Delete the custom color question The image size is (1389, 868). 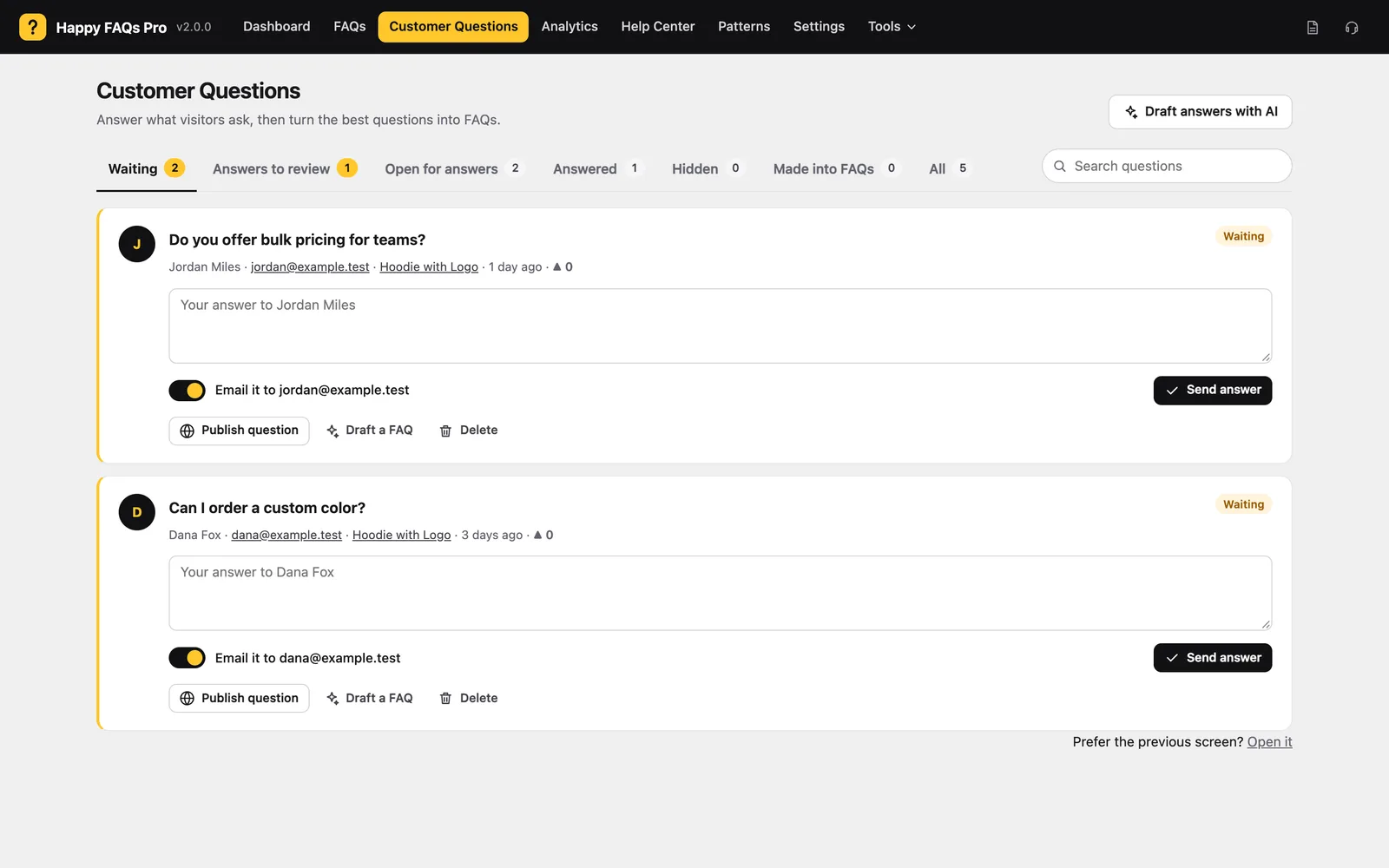(469, 699)
